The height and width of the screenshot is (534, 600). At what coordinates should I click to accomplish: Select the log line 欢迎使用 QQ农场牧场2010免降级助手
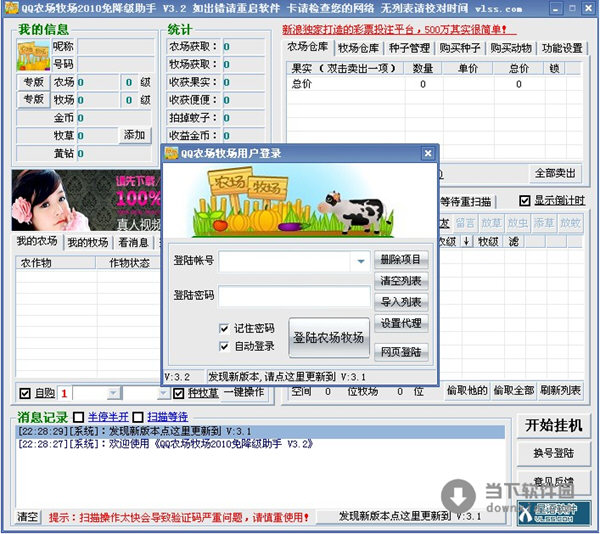pos(260,444)
